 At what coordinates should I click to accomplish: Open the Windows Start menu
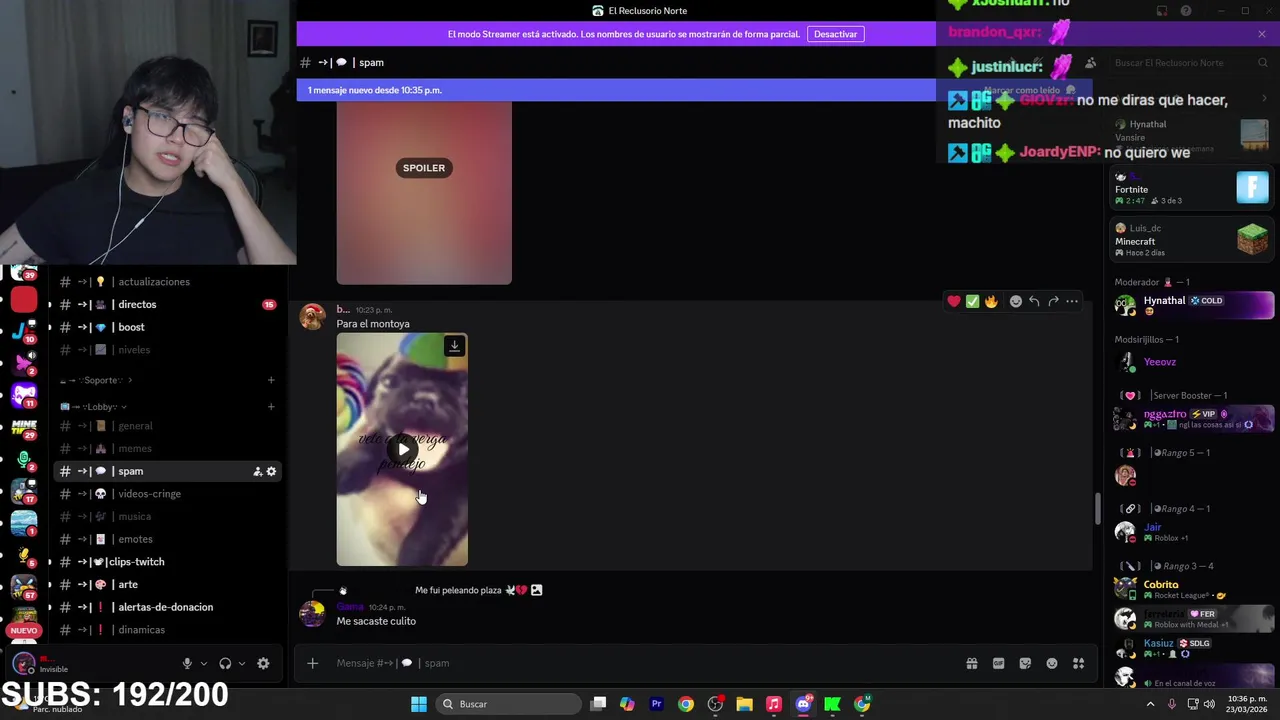click(x=419, y=704)
